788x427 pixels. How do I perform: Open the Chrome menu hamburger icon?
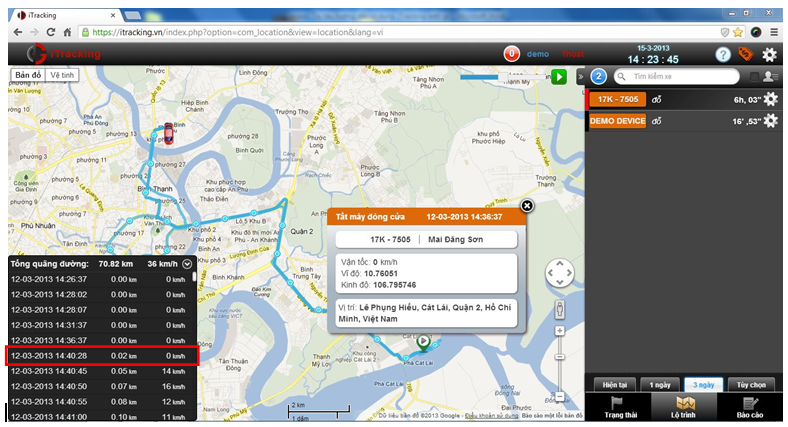pyautogui.click(x=774, y=32)
